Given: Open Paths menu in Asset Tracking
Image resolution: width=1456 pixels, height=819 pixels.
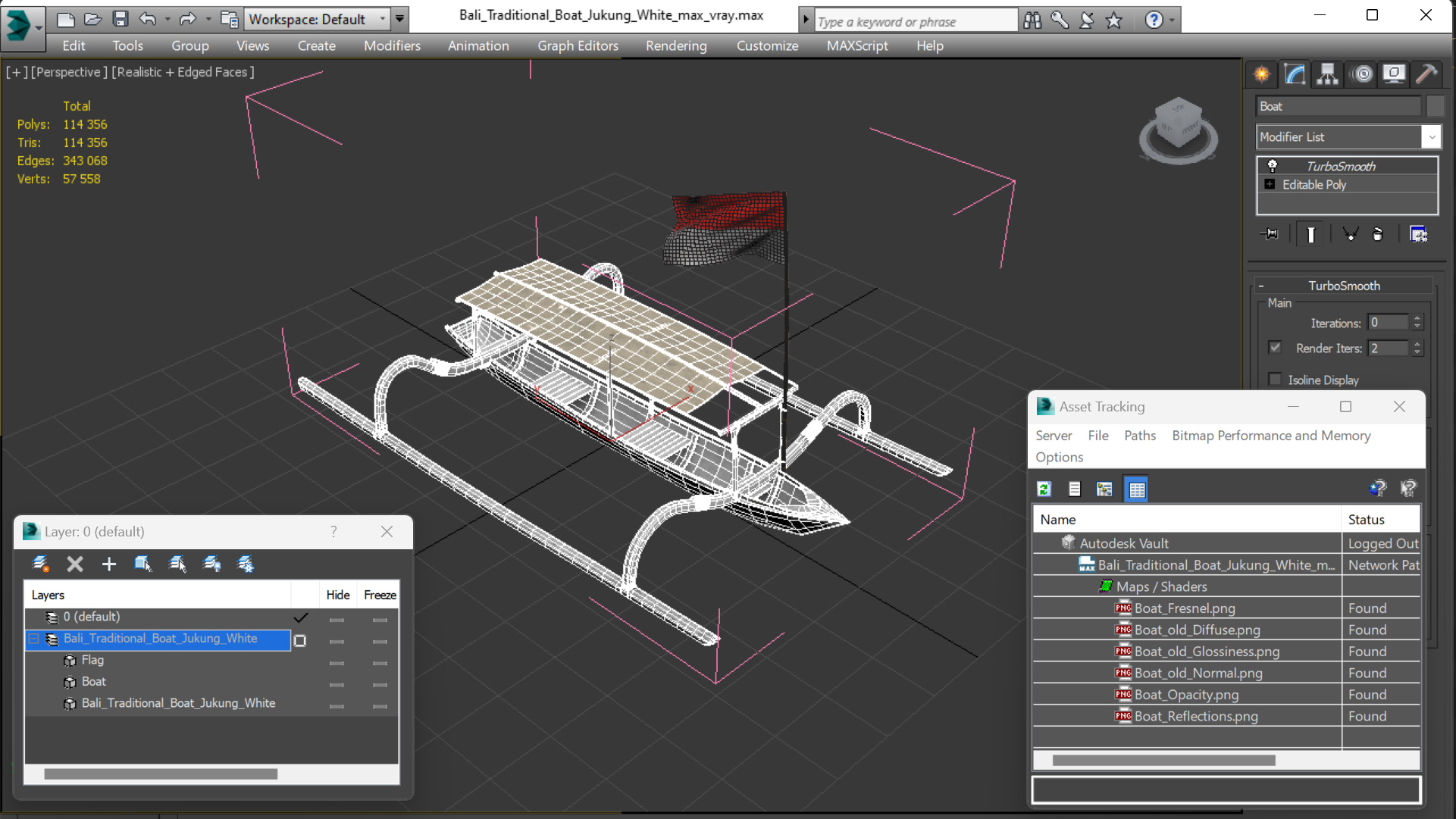Looking at the screenshot, I should (x=1140, y=436).
